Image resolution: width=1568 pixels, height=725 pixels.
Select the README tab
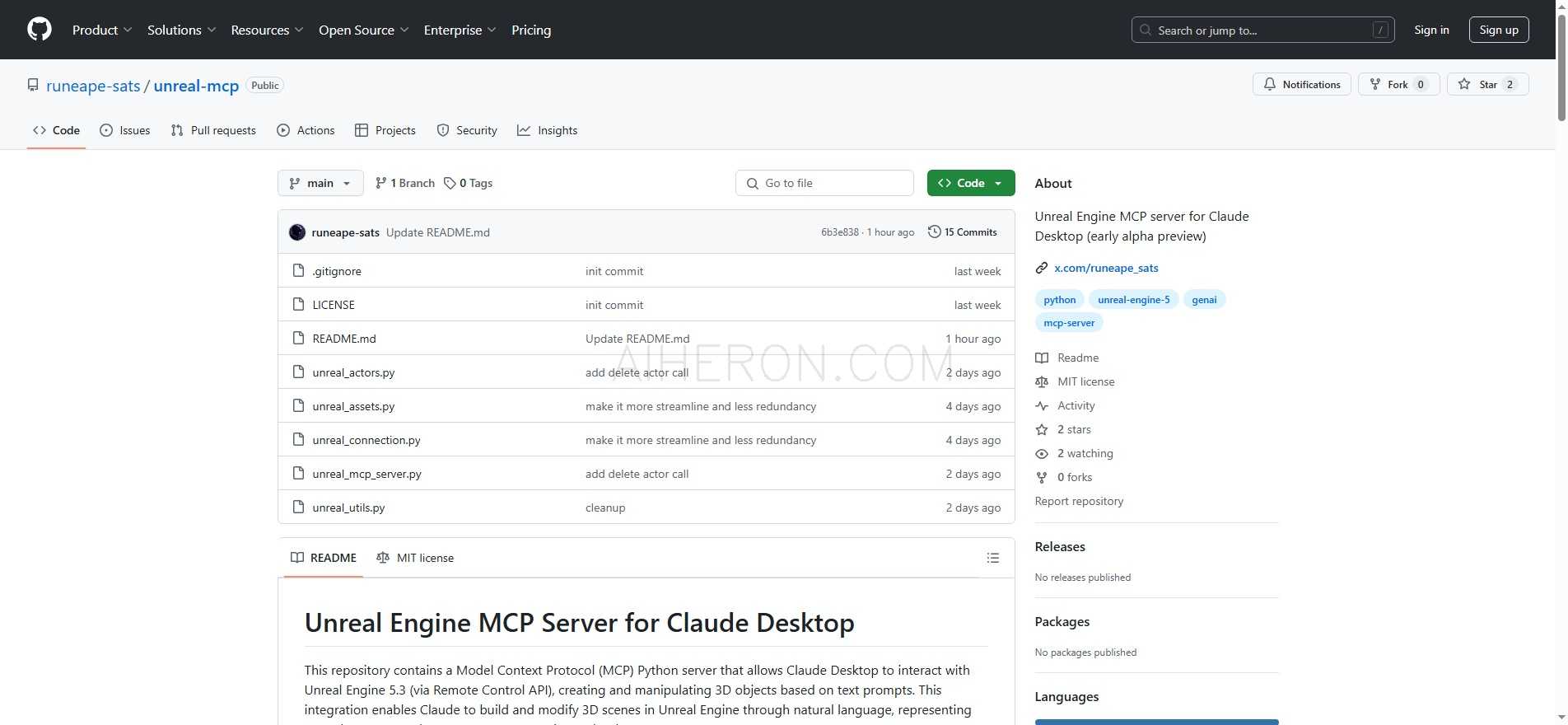tap(324, 558)
